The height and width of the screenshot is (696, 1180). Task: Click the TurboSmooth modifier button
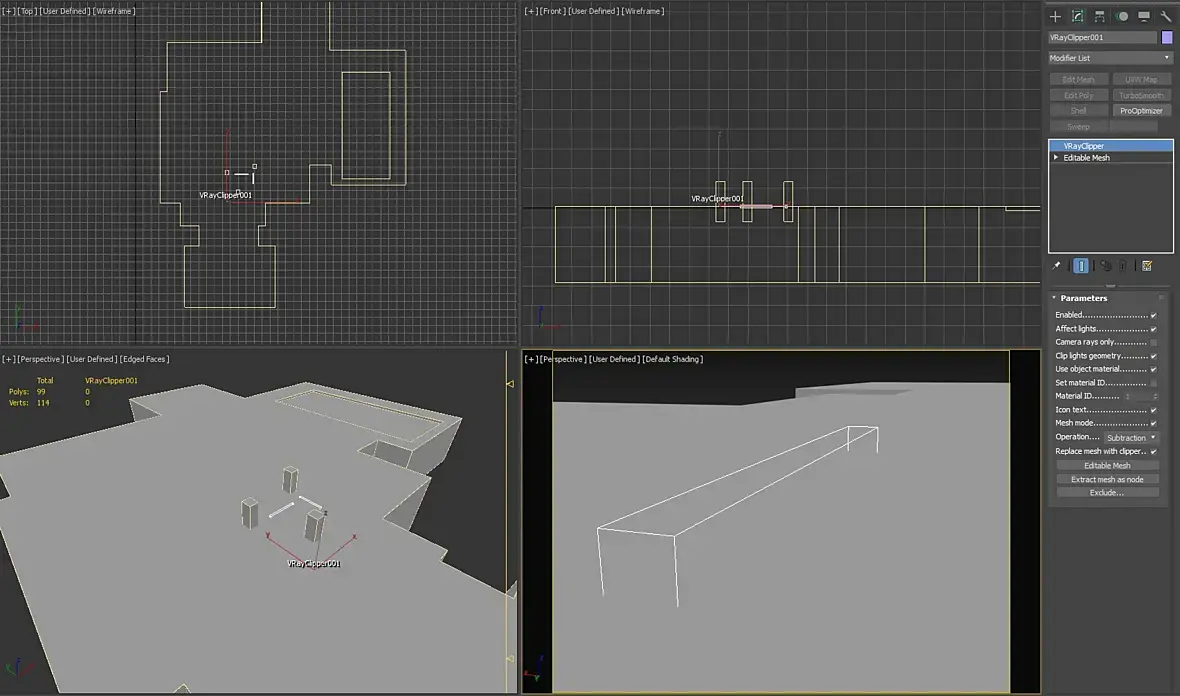pyautogui.click(x=1141, y=95)
